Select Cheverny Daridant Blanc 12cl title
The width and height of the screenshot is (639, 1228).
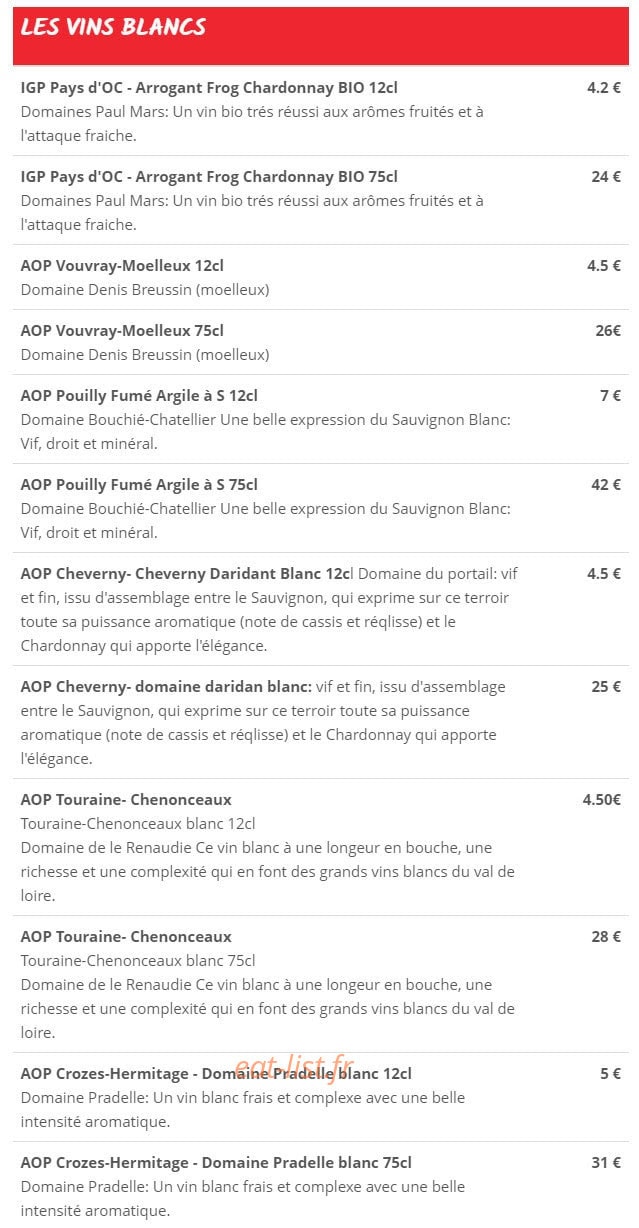186,574
